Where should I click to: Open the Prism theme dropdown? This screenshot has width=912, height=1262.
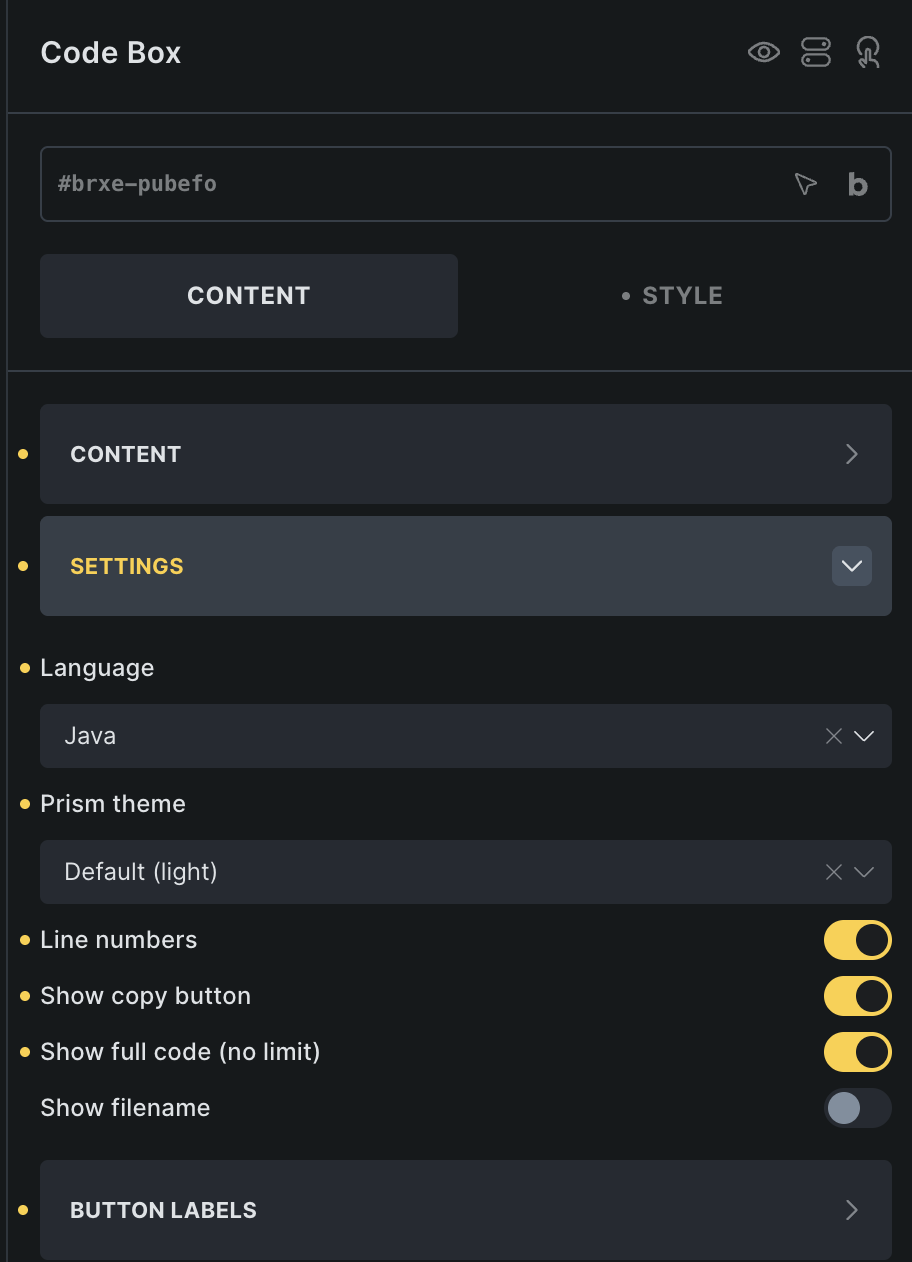[x=440, y=872]
